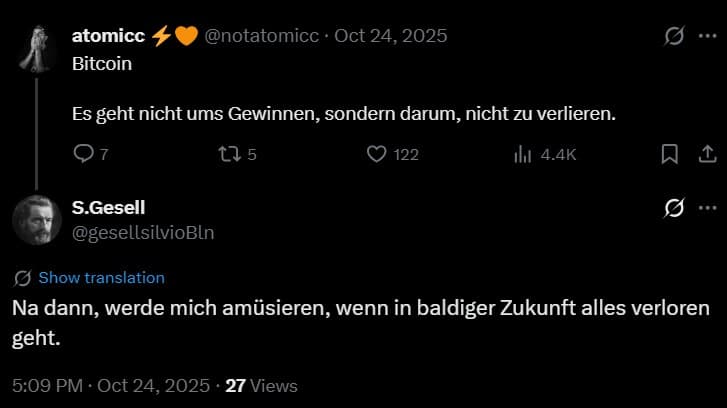Open the @gesellsilvioBln handle
This screenshot has width=727, height=408.
(x=143, y=232)
